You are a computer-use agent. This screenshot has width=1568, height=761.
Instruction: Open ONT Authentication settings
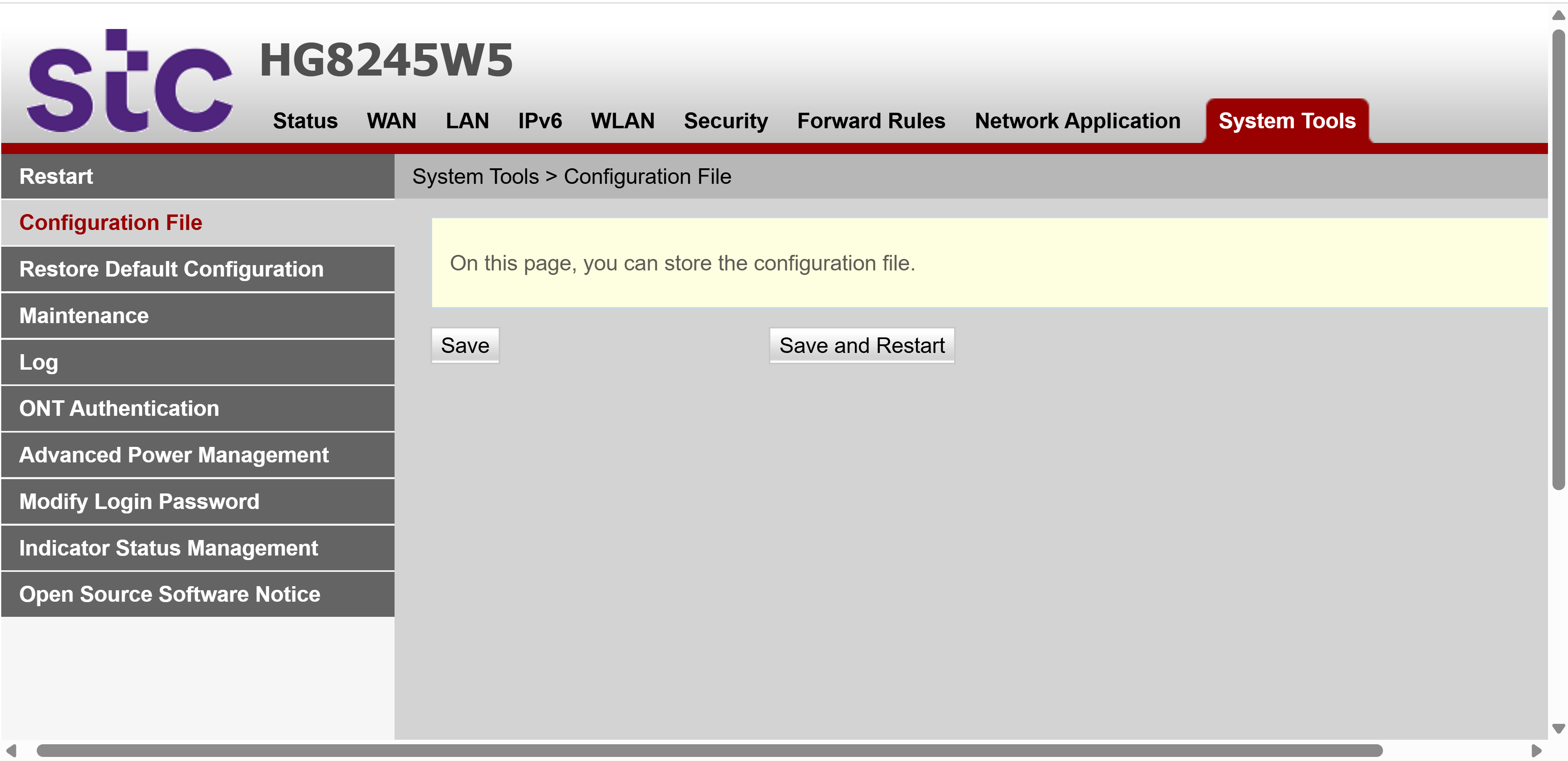pyautogui.click(x=119, y=408)
